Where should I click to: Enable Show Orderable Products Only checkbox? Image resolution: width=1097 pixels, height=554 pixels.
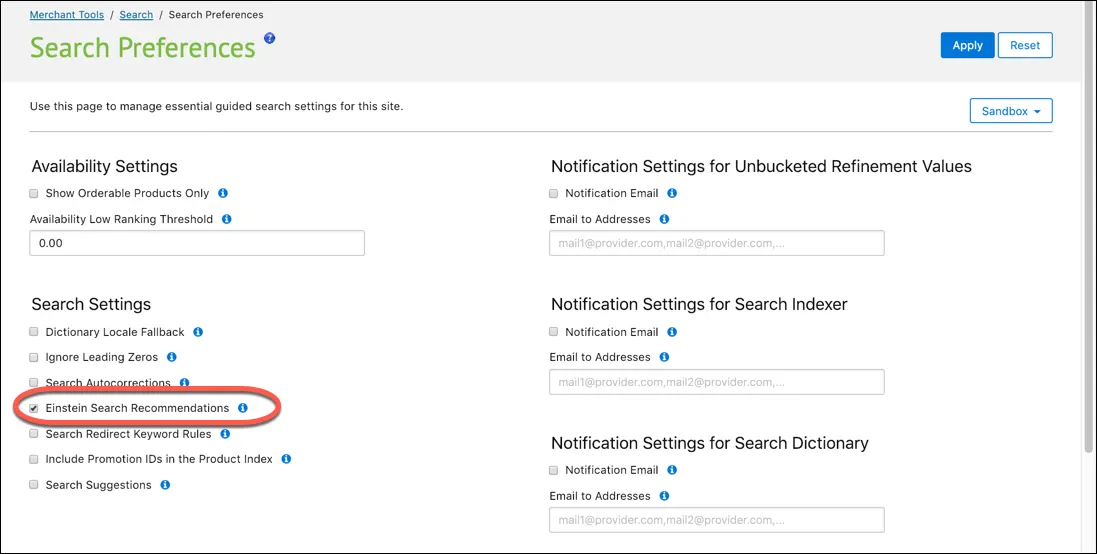tap(34, 194)
